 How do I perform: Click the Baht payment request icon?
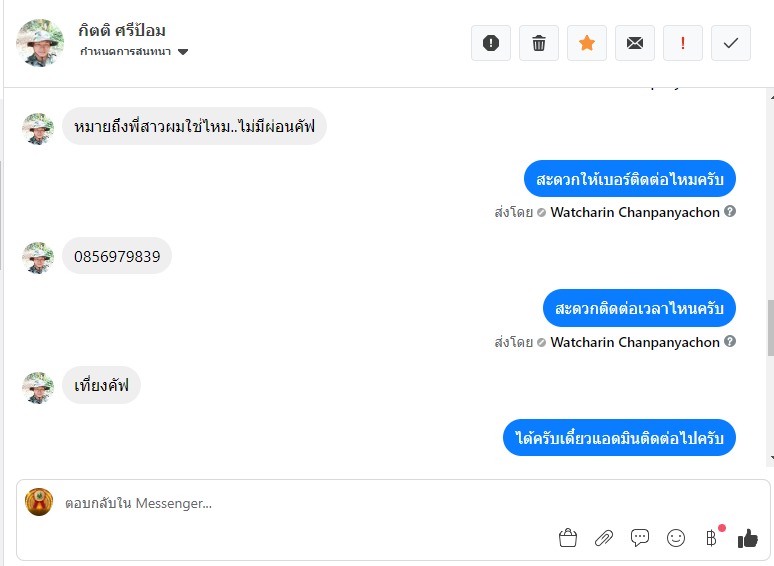(x=711, y=539)
